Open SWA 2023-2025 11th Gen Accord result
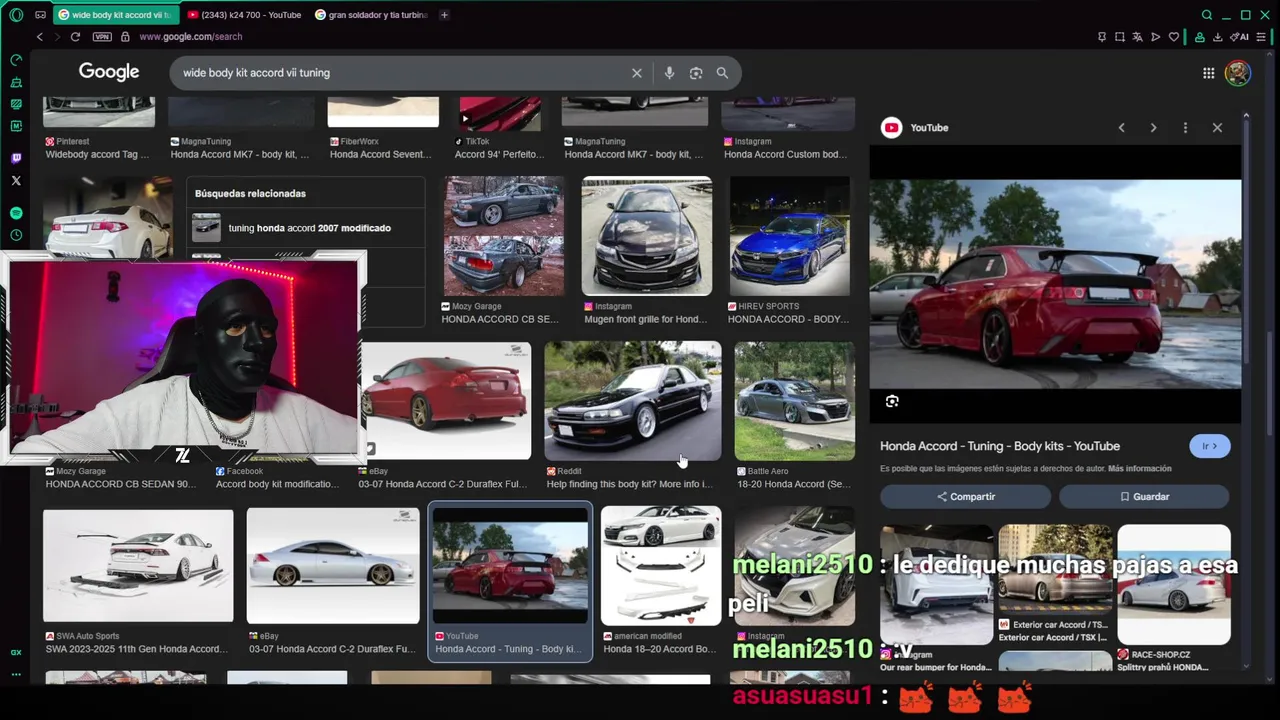Screen dimensions: 1280x720 tap(138, 565)
